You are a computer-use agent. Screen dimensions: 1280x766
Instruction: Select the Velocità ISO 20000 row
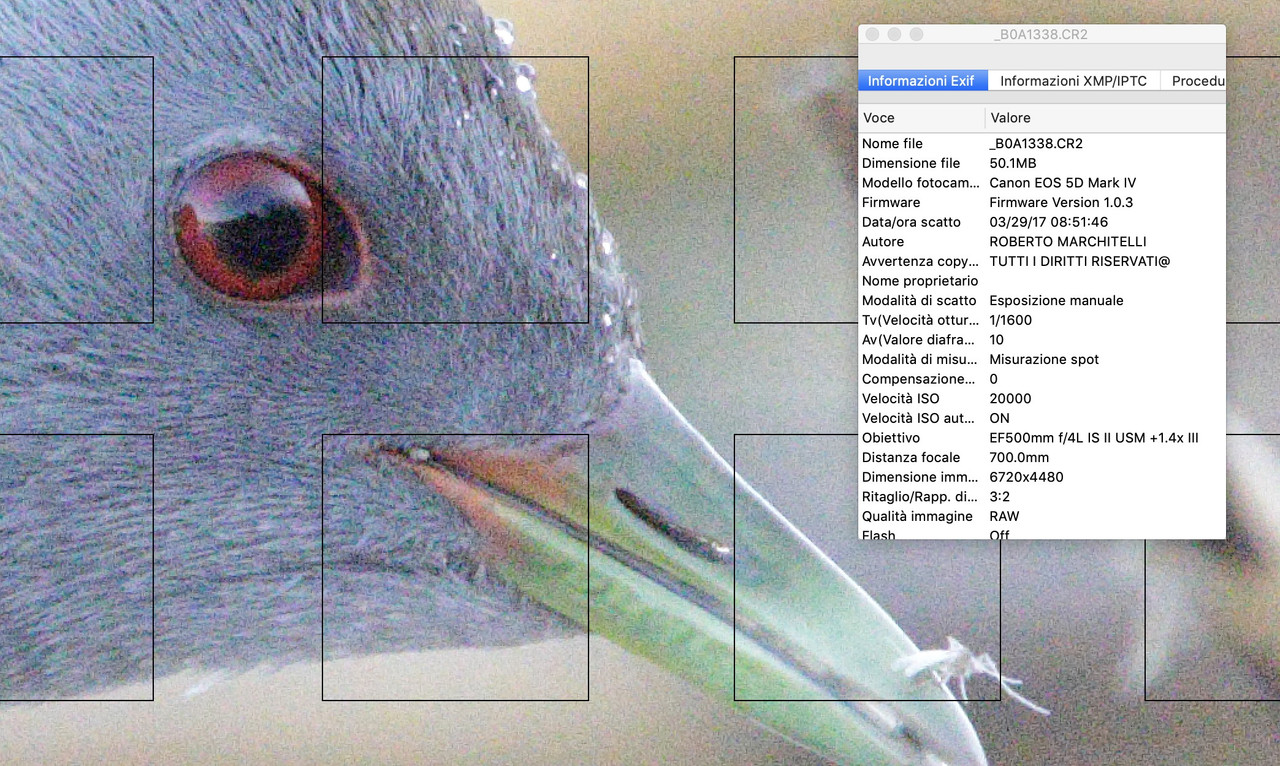(1042, 398)
